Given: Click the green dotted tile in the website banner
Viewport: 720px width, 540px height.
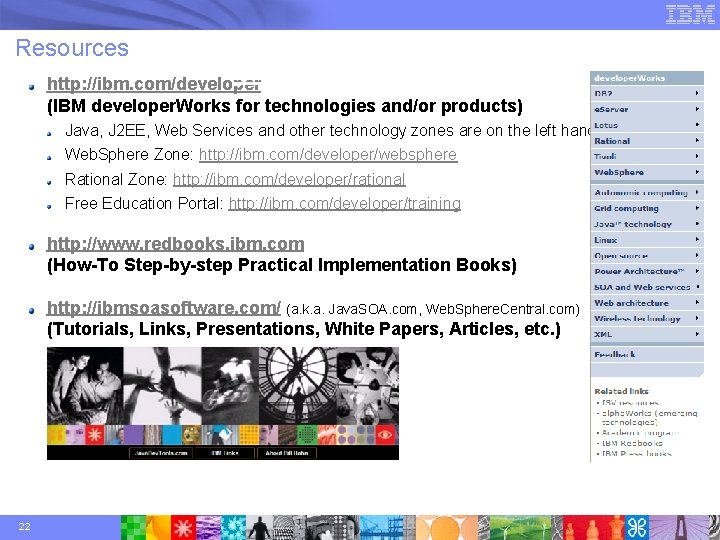Looking at the screenshot, I should 307,435.
